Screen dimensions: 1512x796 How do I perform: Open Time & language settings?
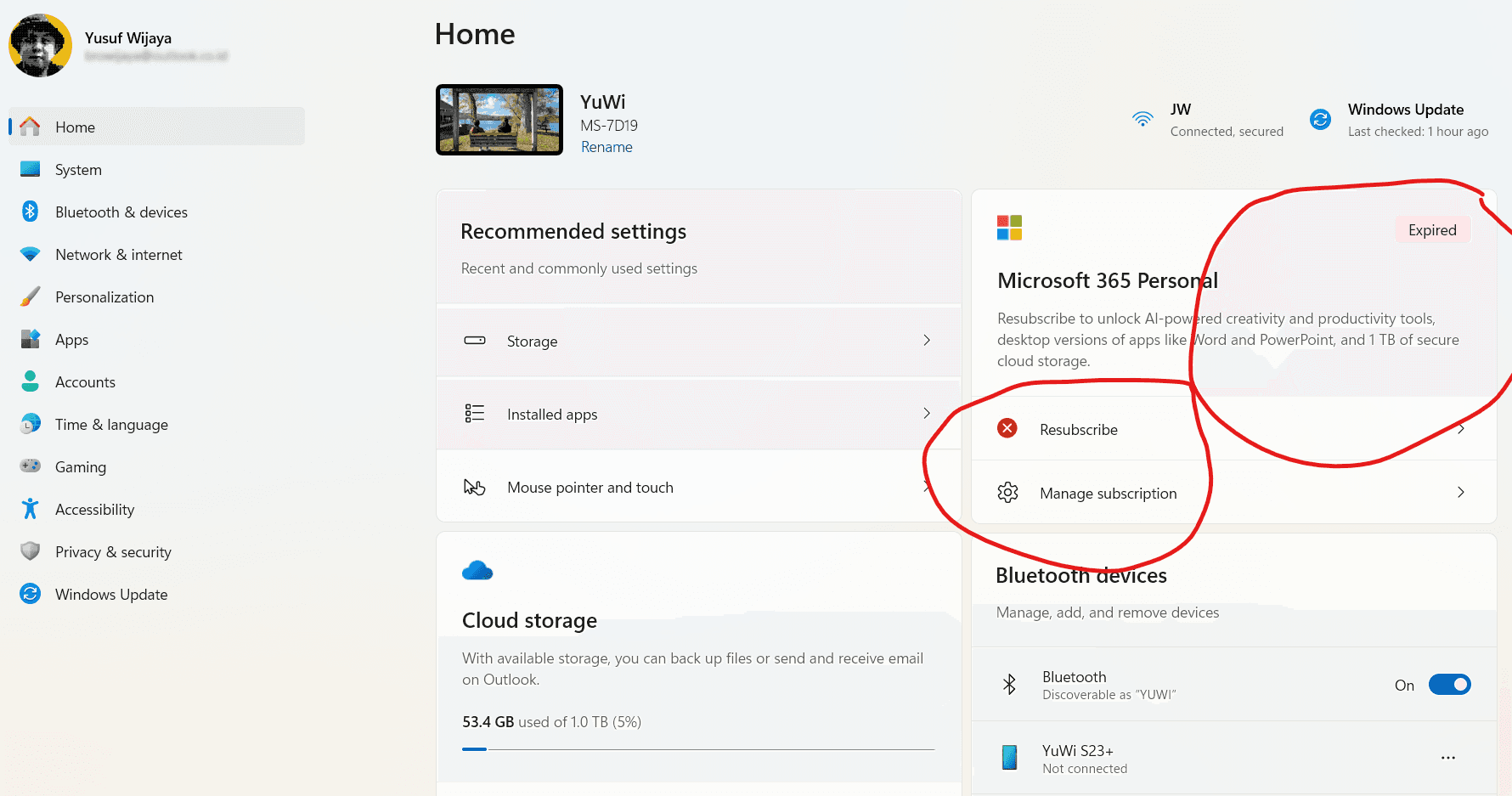[156, 424]
